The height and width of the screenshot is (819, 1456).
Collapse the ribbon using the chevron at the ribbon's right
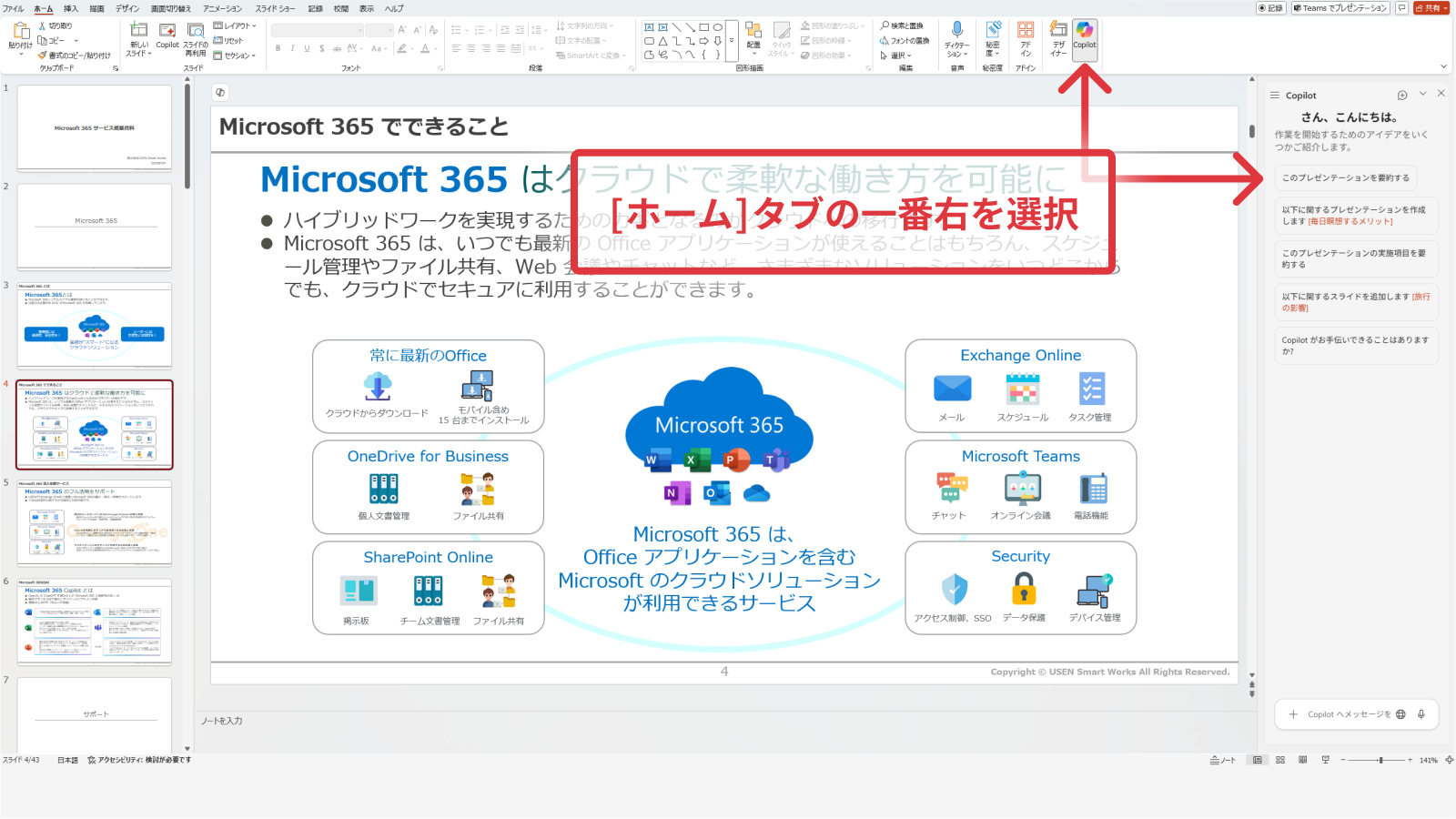(x=1443, y=66)
